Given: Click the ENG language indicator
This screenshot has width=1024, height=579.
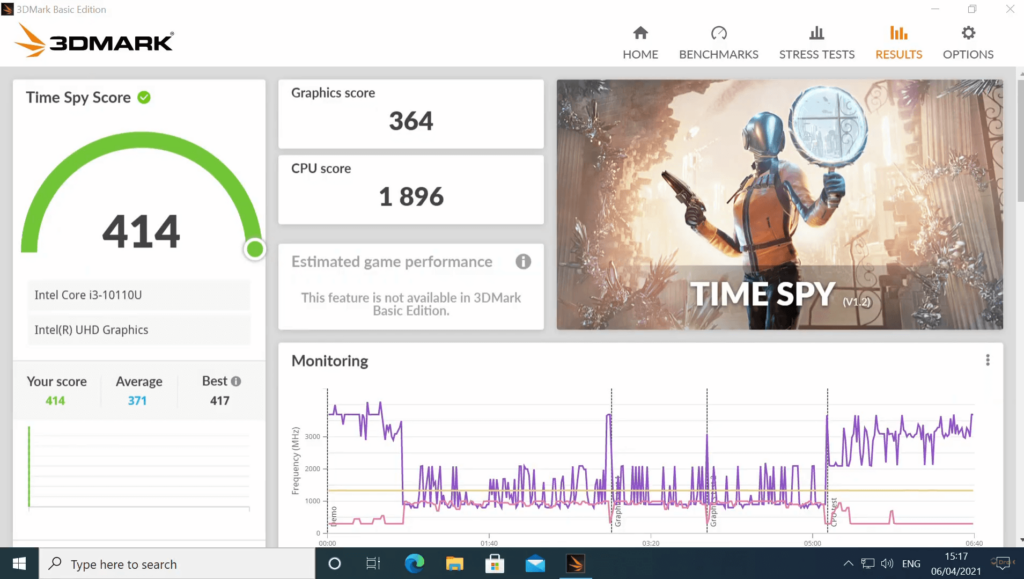Looking at the screenshot, I should click(x=911, y=563).
